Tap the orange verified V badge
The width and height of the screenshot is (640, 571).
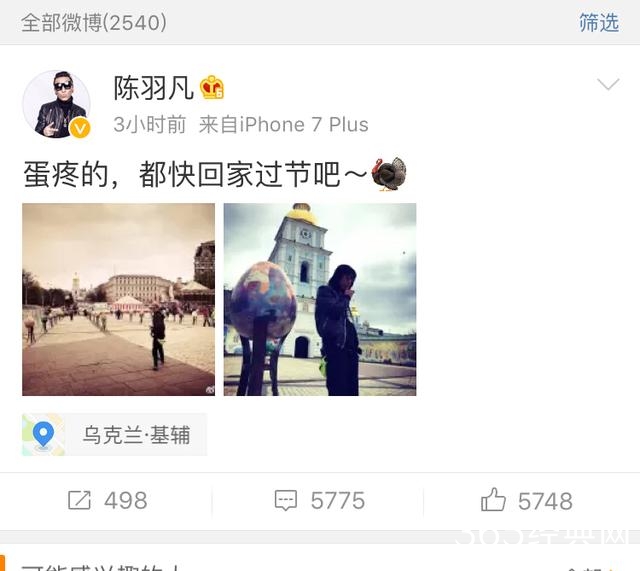[x=80, y=128]
